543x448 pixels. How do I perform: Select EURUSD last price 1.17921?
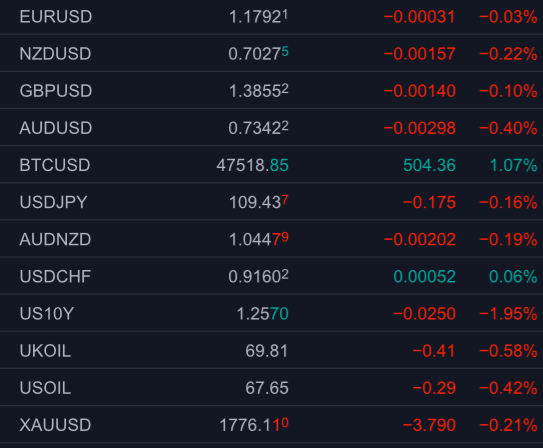(258, 17)
